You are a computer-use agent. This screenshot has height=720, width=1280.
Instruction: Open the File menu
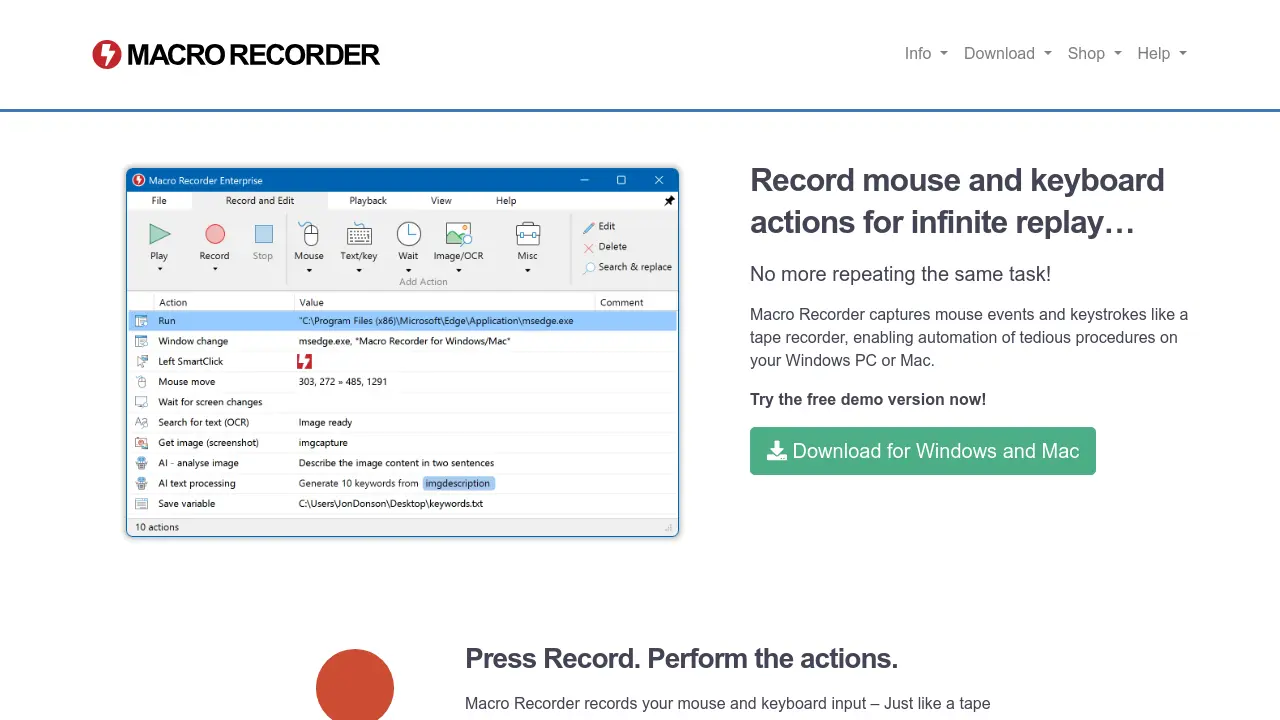(158, 200)
